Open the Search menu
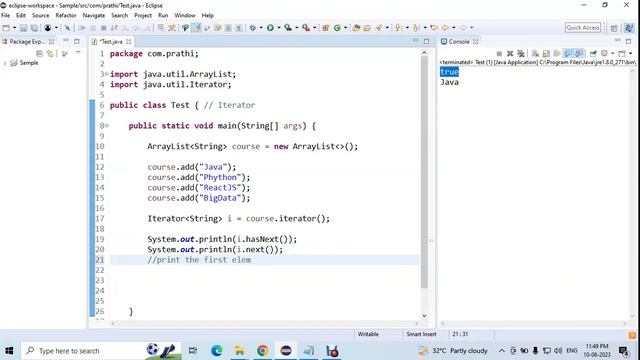Viewport: 640px width, 360px height. (x=120, y=16)
